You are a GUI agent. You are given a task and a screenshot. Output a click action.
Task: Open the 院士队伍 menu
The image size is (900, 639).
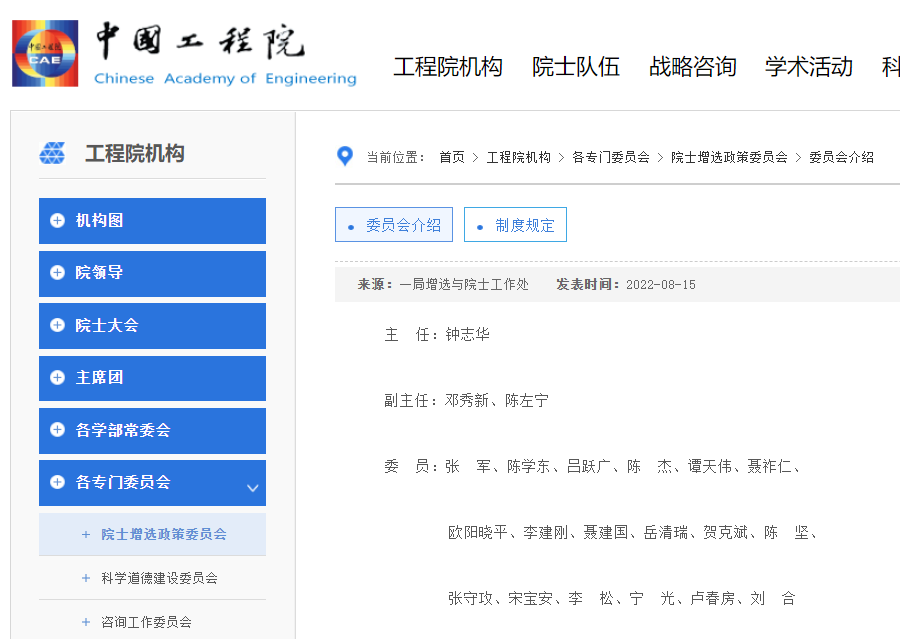575,67
